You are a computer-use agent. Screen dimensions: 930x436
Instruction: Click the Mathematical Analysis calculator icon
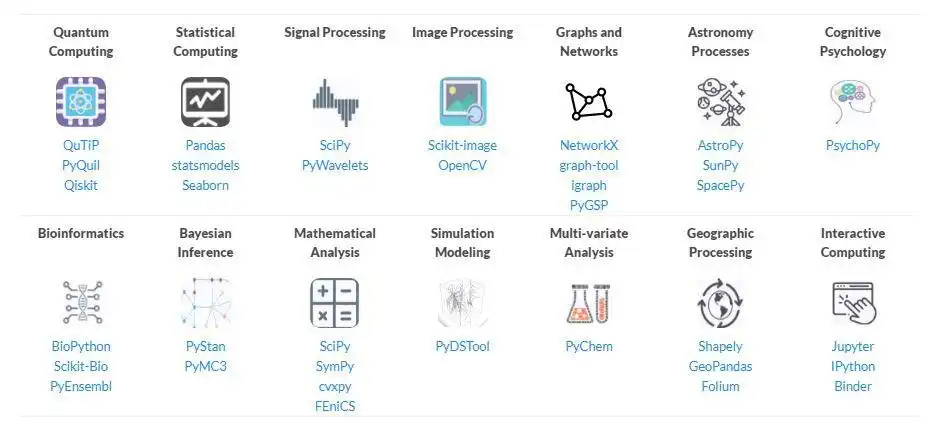pos(335,303)
